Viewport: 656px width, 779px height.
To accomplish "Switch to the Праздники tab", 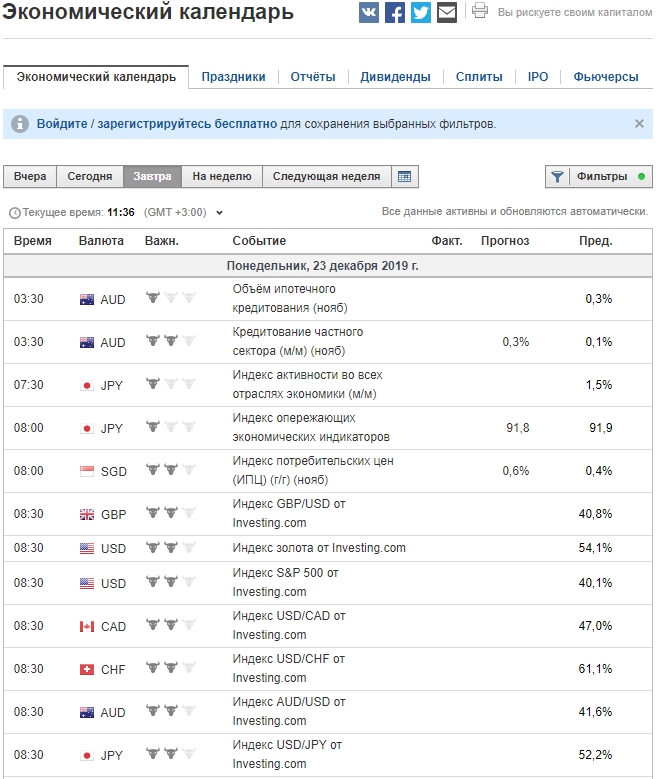I will [x=233, y=77].
